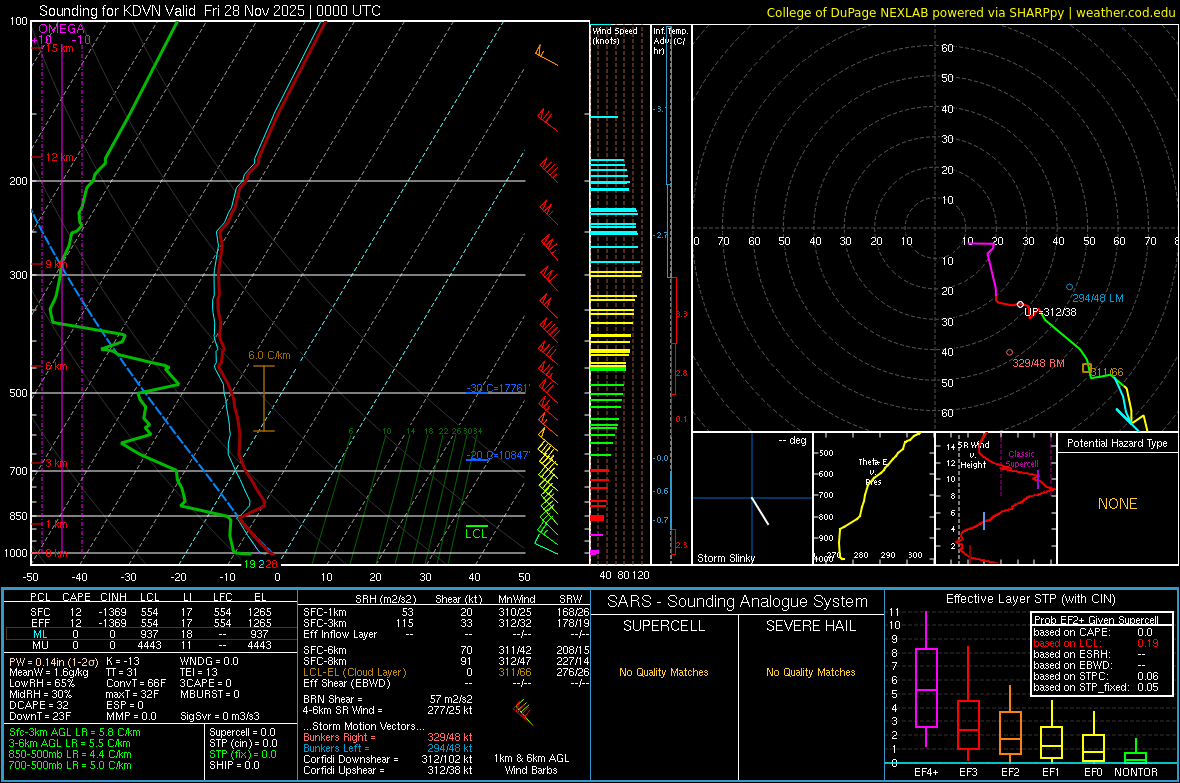
Task: Click the Effective Layer STP (with CIN) title
Action: [1031, 599]
